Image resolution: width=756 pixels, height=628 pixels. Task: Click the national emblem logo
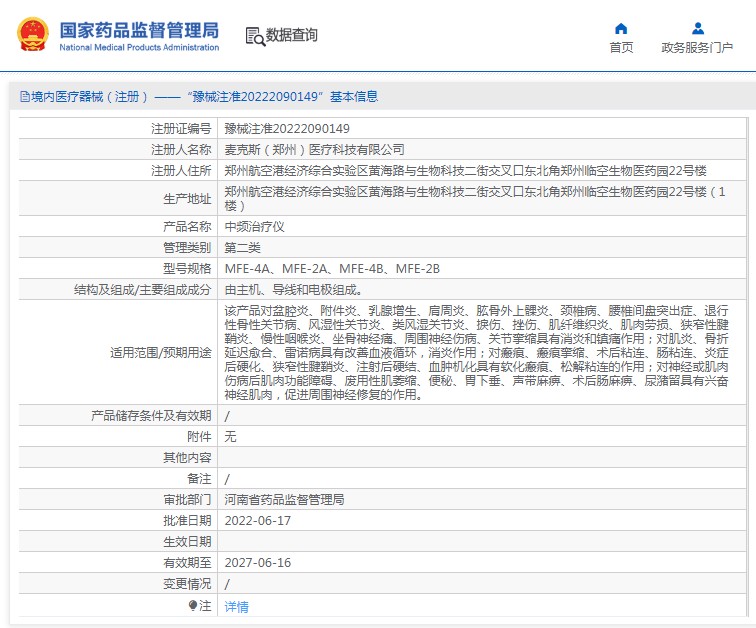pyautogui.click(x=33, y=34)
